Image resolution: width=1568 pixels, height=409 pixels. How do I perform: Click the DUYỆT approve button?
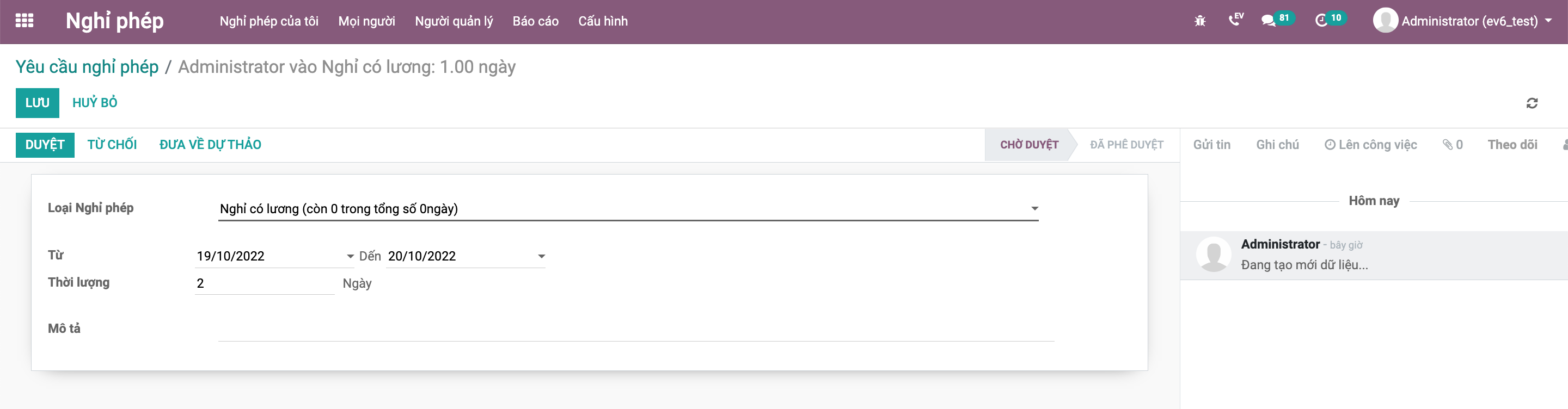(x=45, y=145)
